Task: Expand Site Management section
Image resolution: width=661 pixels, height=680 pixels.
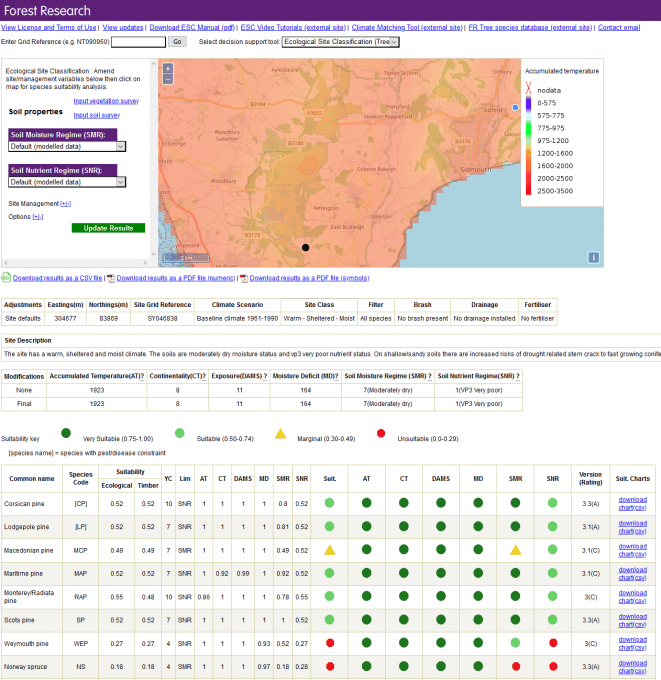Action: (x=65, y=204)
